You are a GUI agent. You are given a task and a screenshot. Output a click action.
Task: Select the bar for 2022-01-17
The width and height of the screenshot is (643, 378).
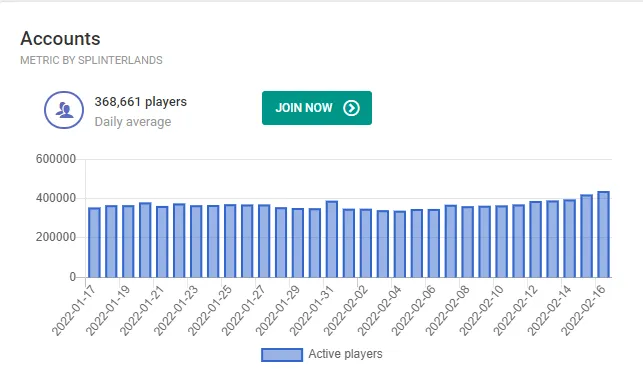point(94,242)
